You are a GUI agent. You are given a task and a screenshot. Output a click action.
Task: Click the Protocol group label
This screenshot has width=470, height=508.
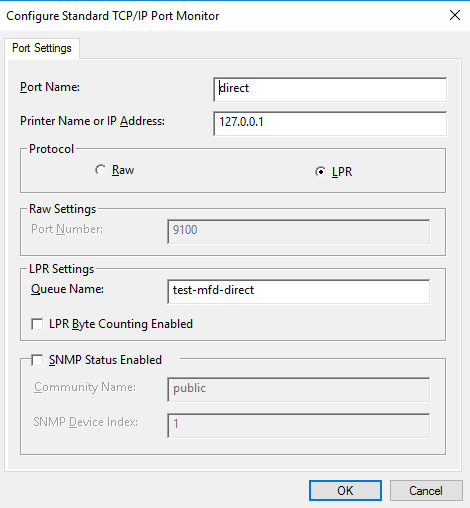[x=51, y=149]
